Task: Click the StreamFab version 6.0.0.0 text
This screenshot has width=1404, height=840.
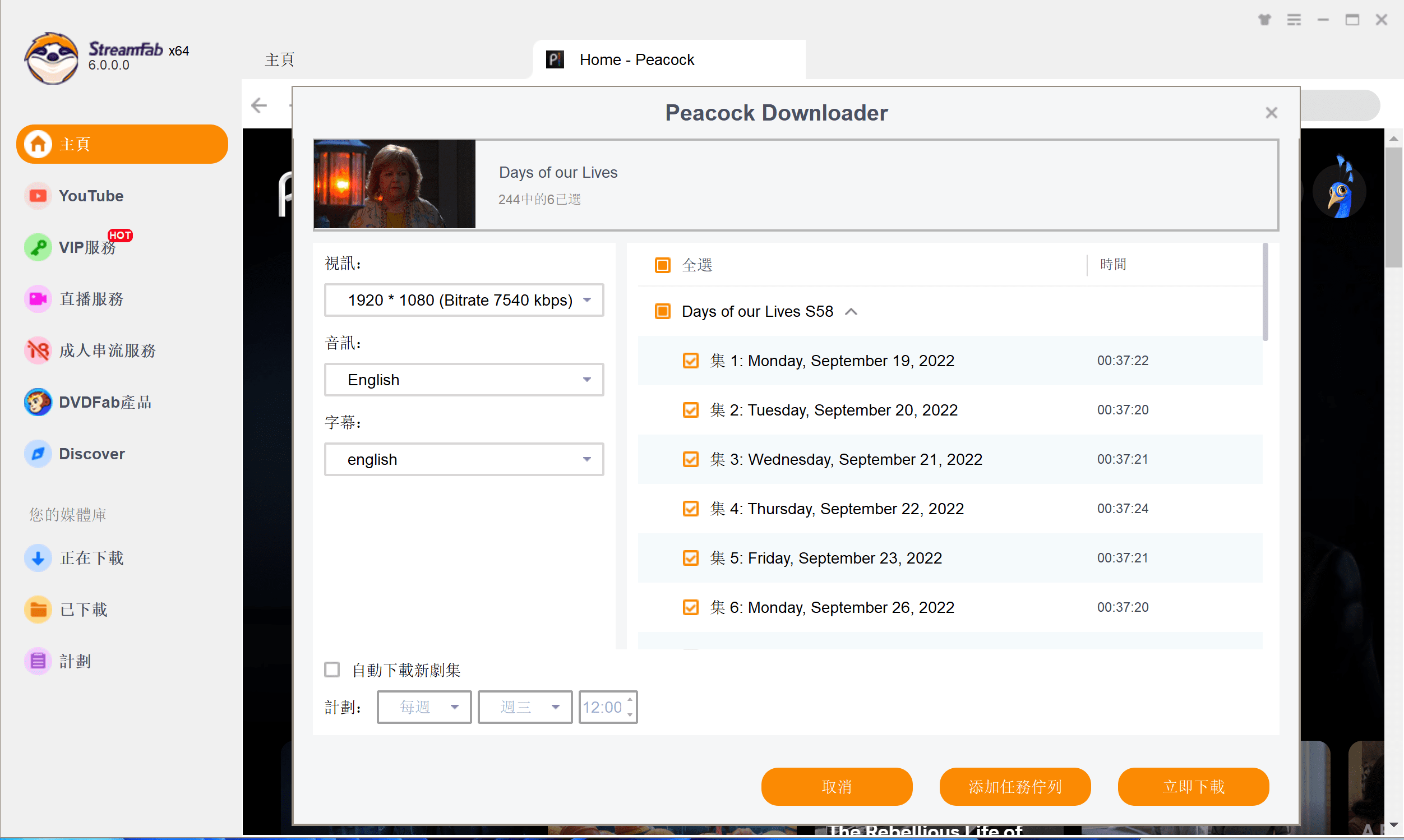Action: [x=109, y=65]
